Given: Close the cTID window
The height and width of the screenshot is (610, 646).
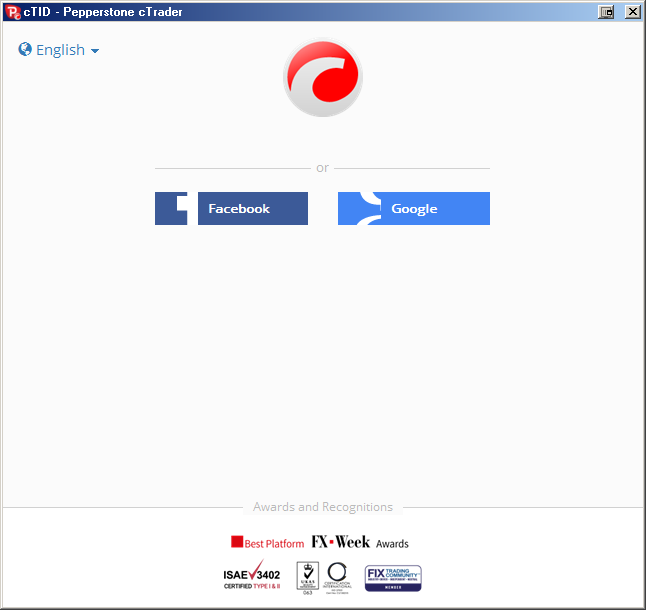Looking at the screenshot, I should point(632,12).
